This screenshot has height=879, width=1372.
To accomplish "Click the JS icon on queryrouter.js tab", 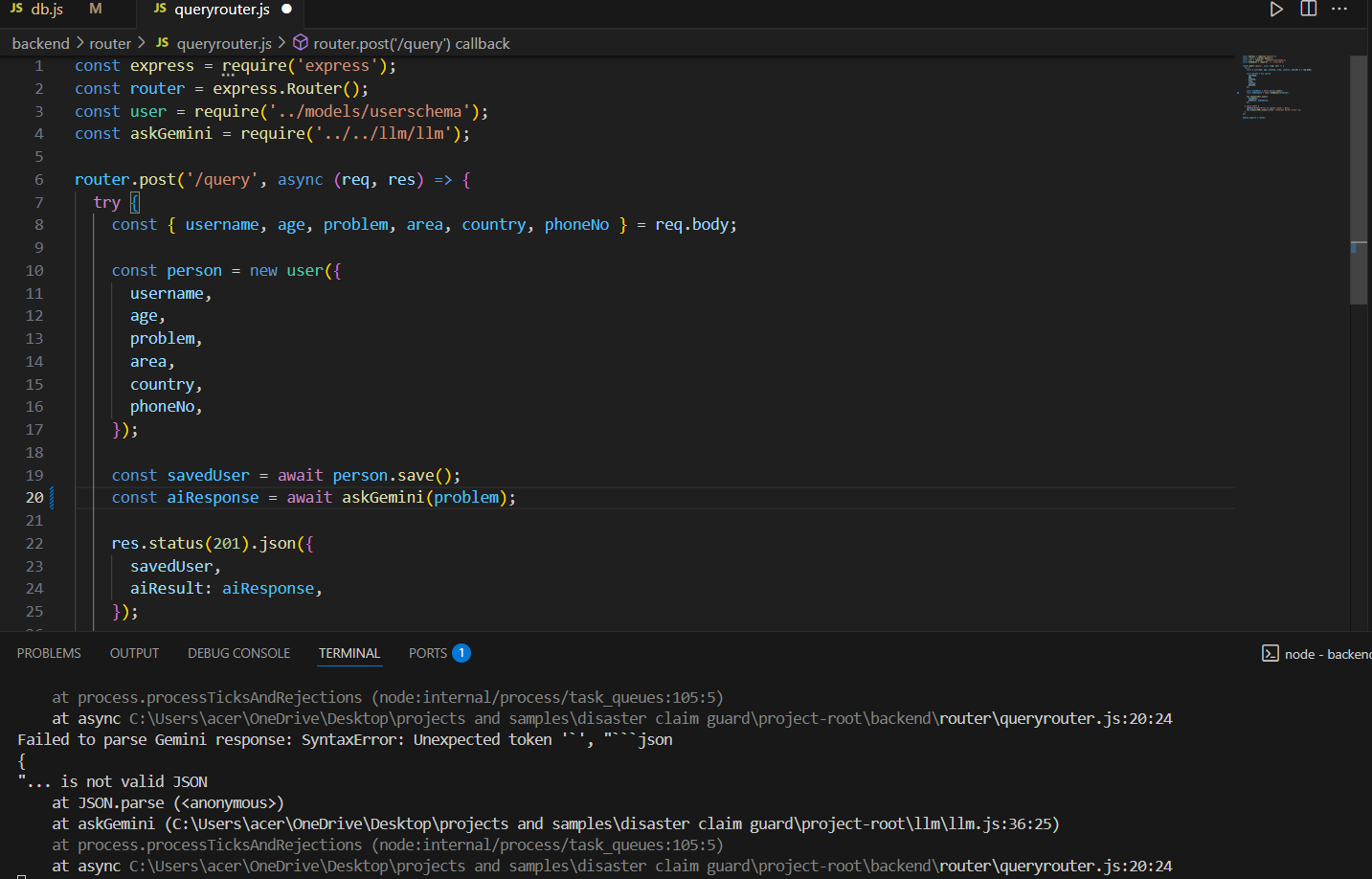I will pyautogui.click(x=160, y=9).
